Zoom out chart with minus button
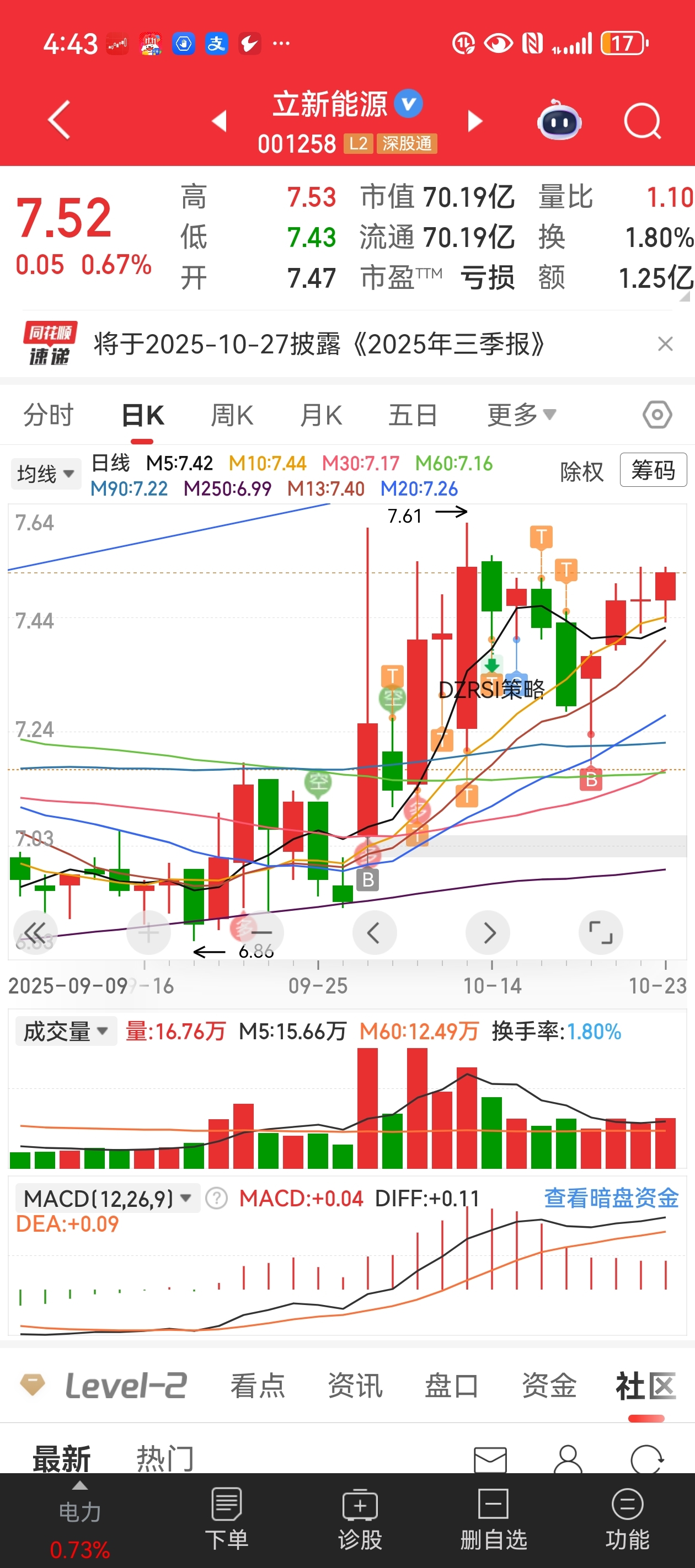The width and height of the screenshot is (695, 1568). [261, 932]
